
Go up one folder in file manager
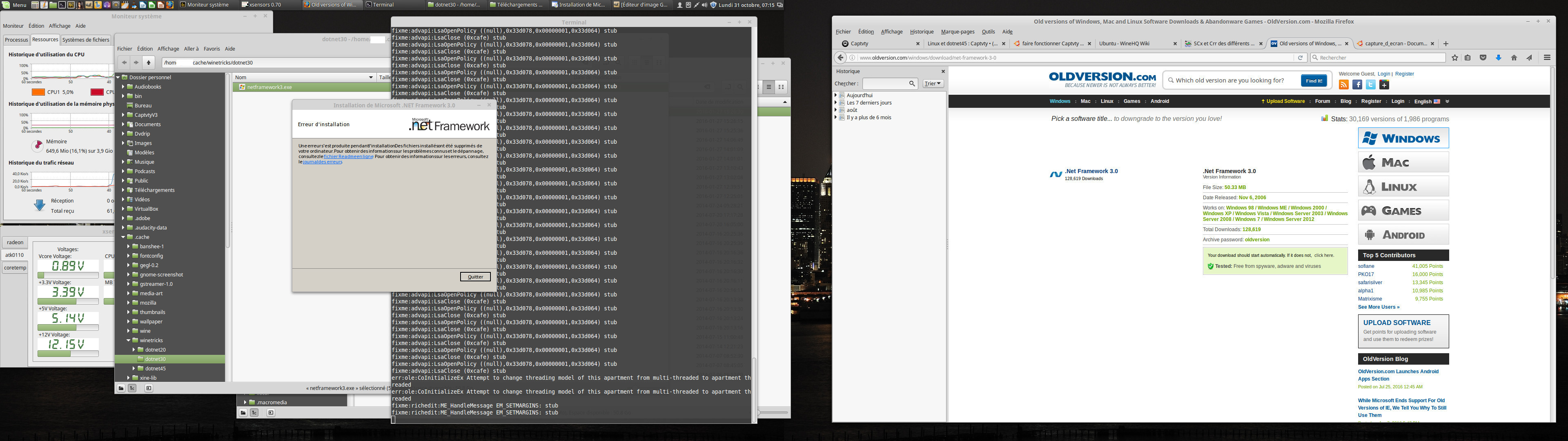149,62
